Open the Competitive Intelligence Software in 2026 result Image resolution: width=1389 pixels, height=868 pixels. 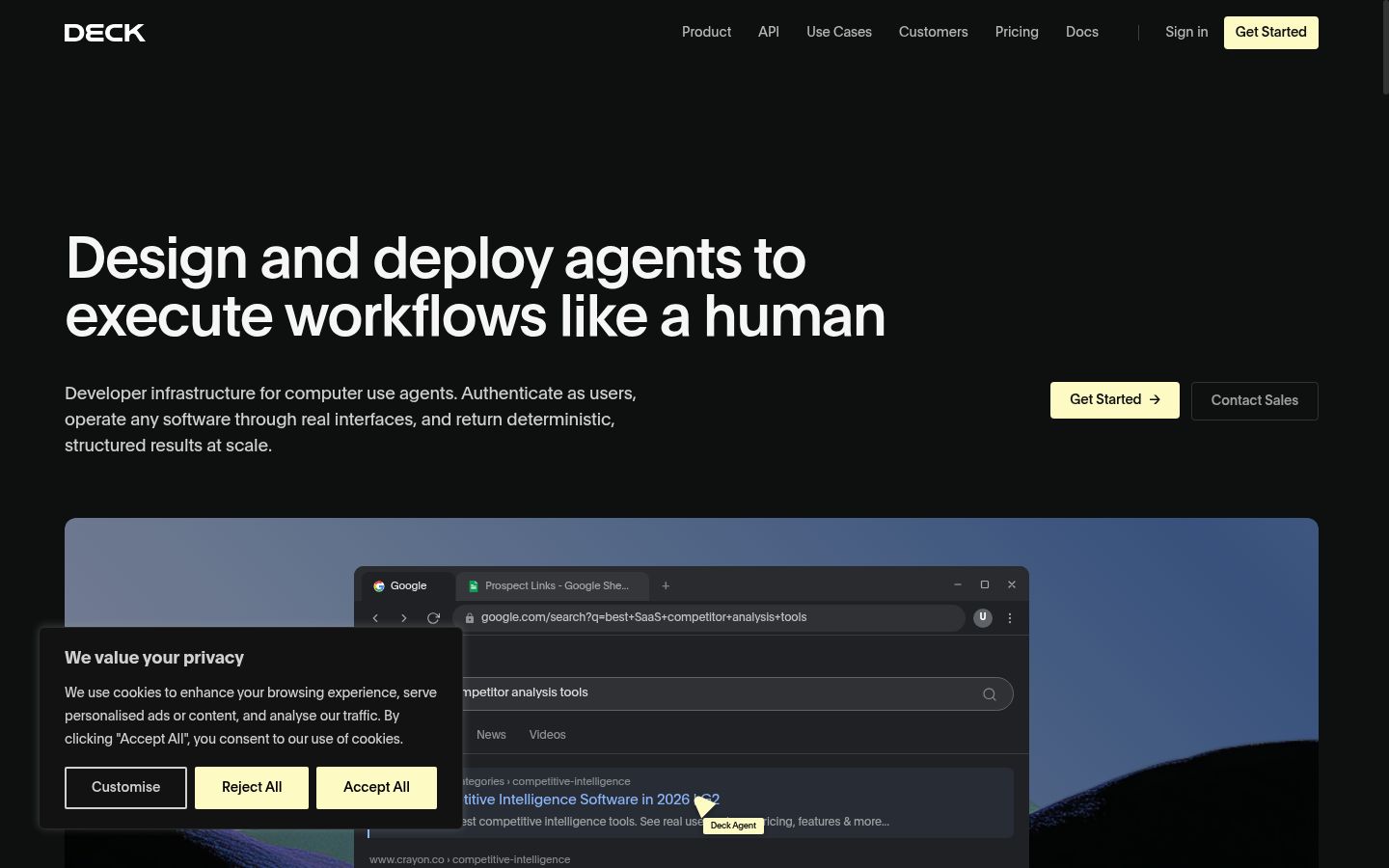click(x=590, y=800)
